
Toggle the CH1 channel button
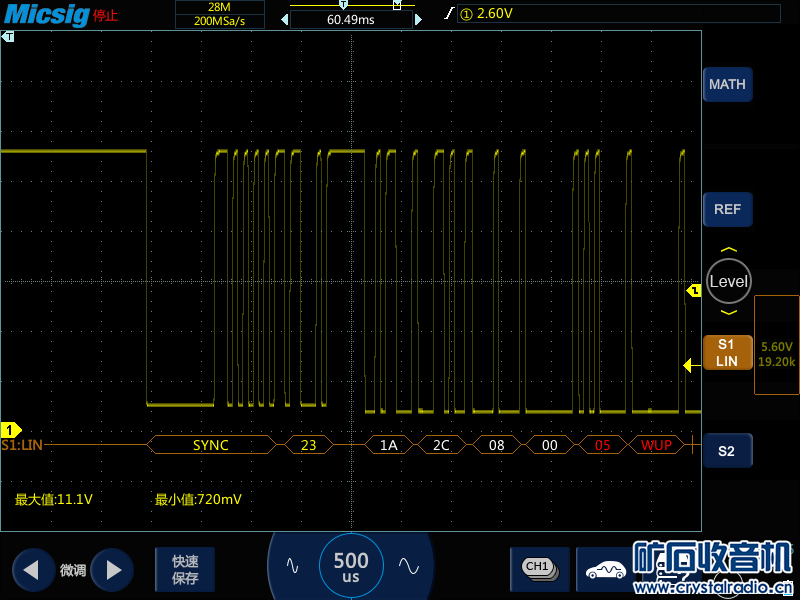(538, 568)
